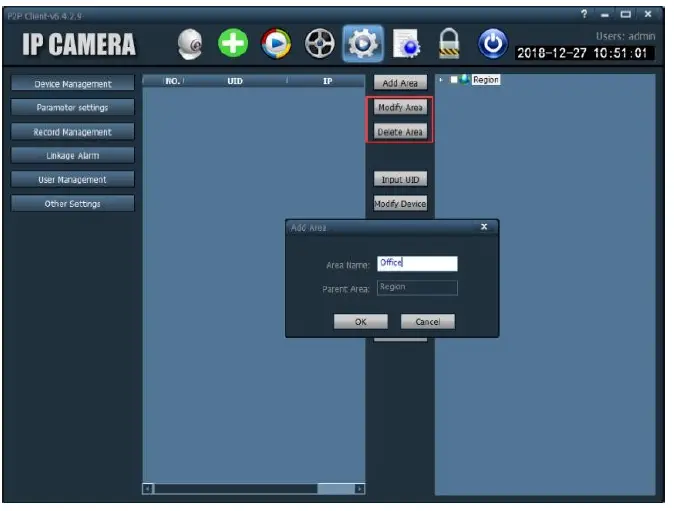Expand the Region tree node

(441, 80)
